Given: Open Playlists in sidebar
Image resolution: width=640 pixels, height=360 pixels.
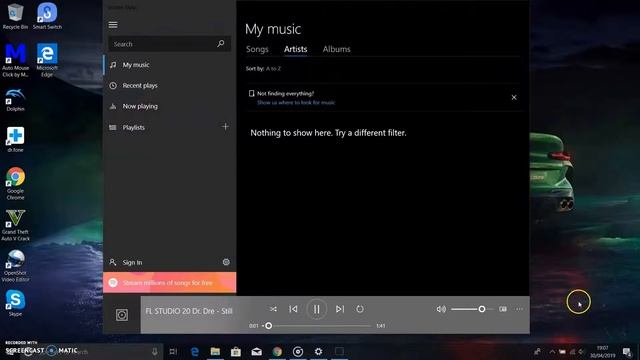Looking at the screenshot, I should click(x=161, y=127).
